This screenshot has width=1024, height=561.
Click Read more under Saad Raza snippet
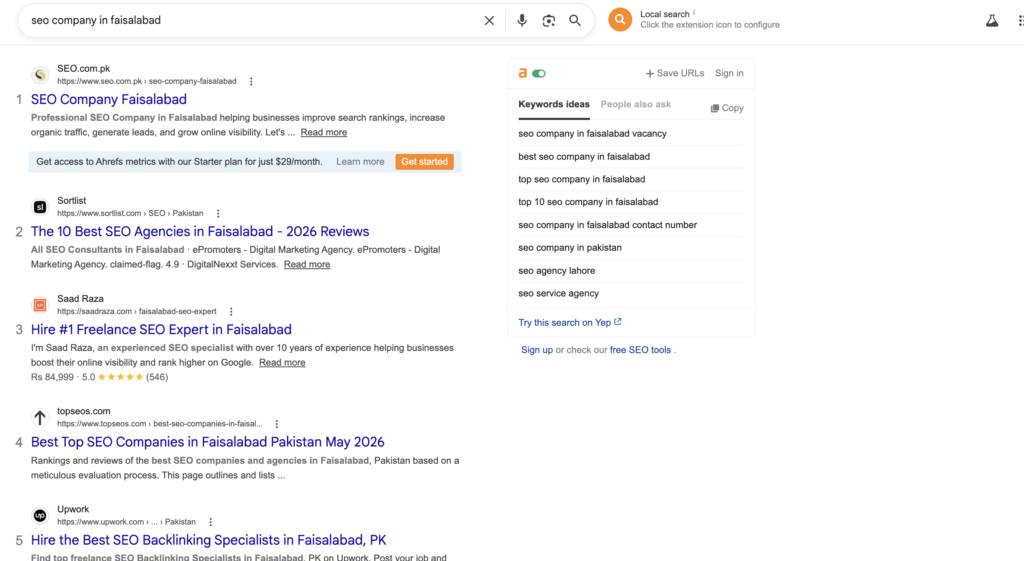coord(282,362)
